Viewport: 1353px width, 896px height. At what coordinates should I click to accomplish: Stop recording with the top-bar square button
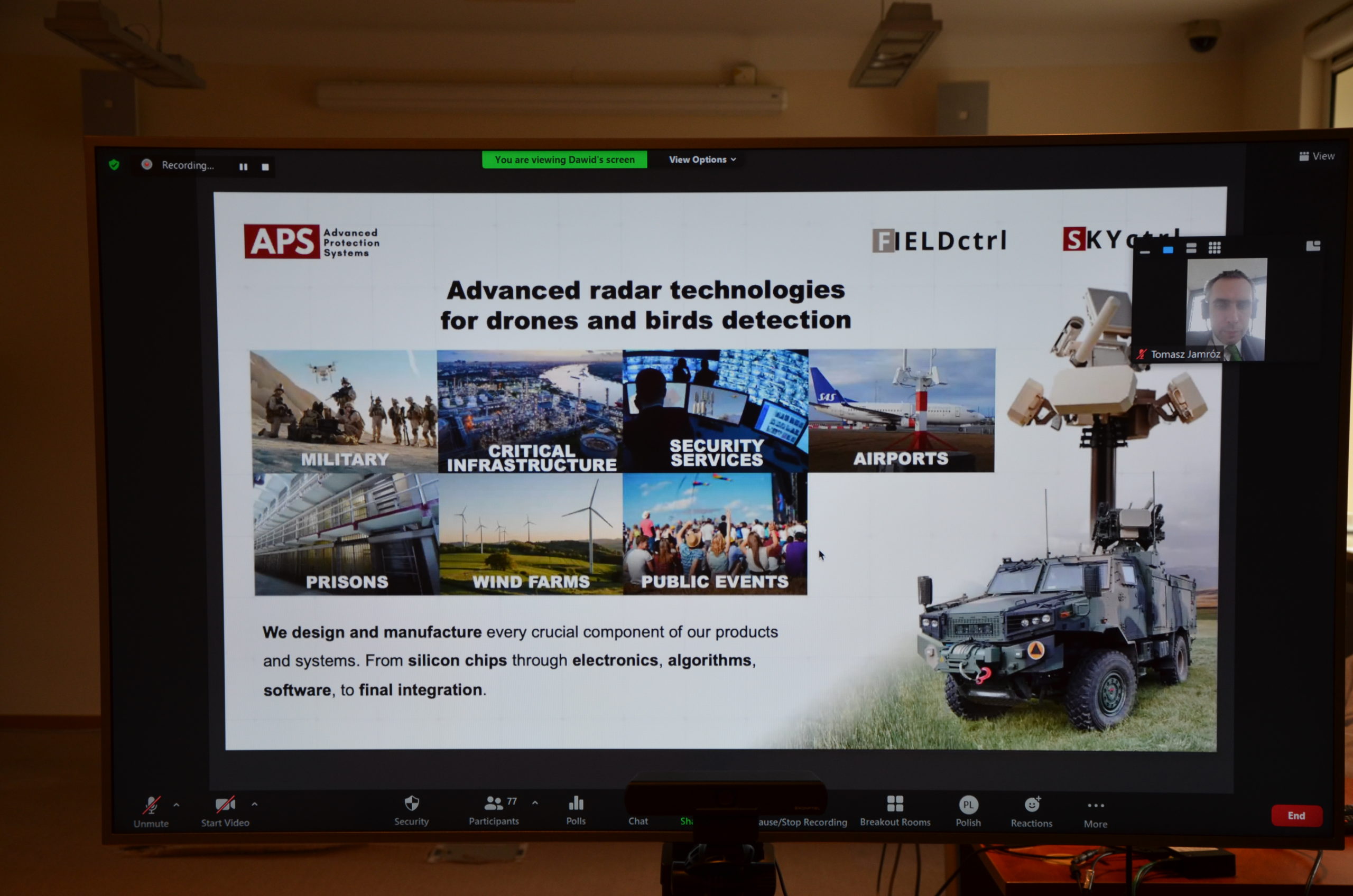pos(265,167)
